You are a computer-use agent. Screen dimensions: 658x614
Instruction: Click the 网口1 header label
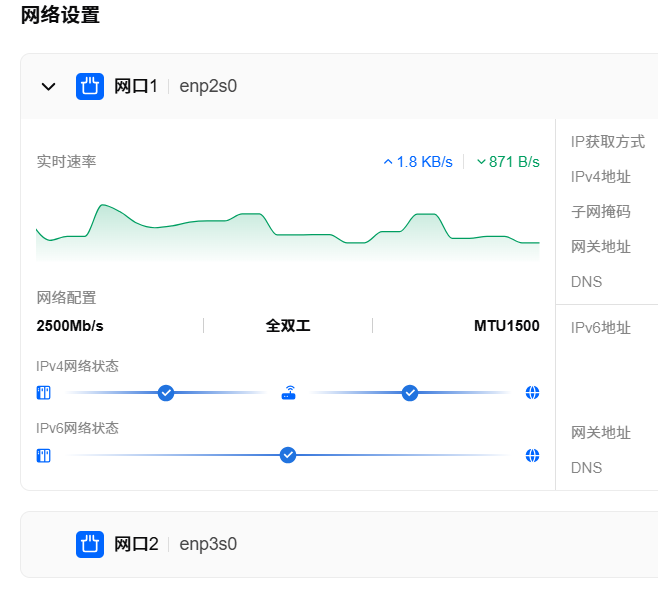point(136,86)
